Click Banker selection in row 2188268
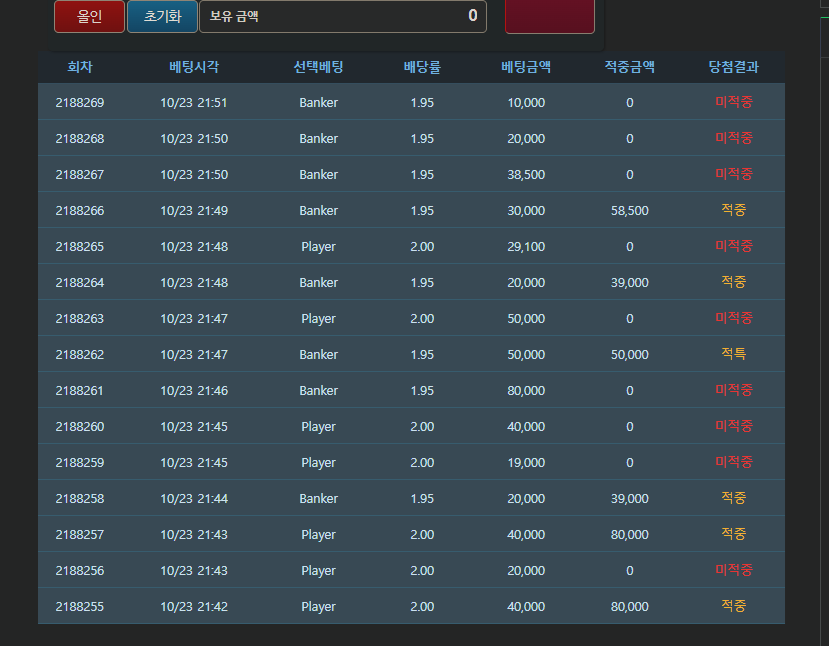829x646 pixels. 318,139
